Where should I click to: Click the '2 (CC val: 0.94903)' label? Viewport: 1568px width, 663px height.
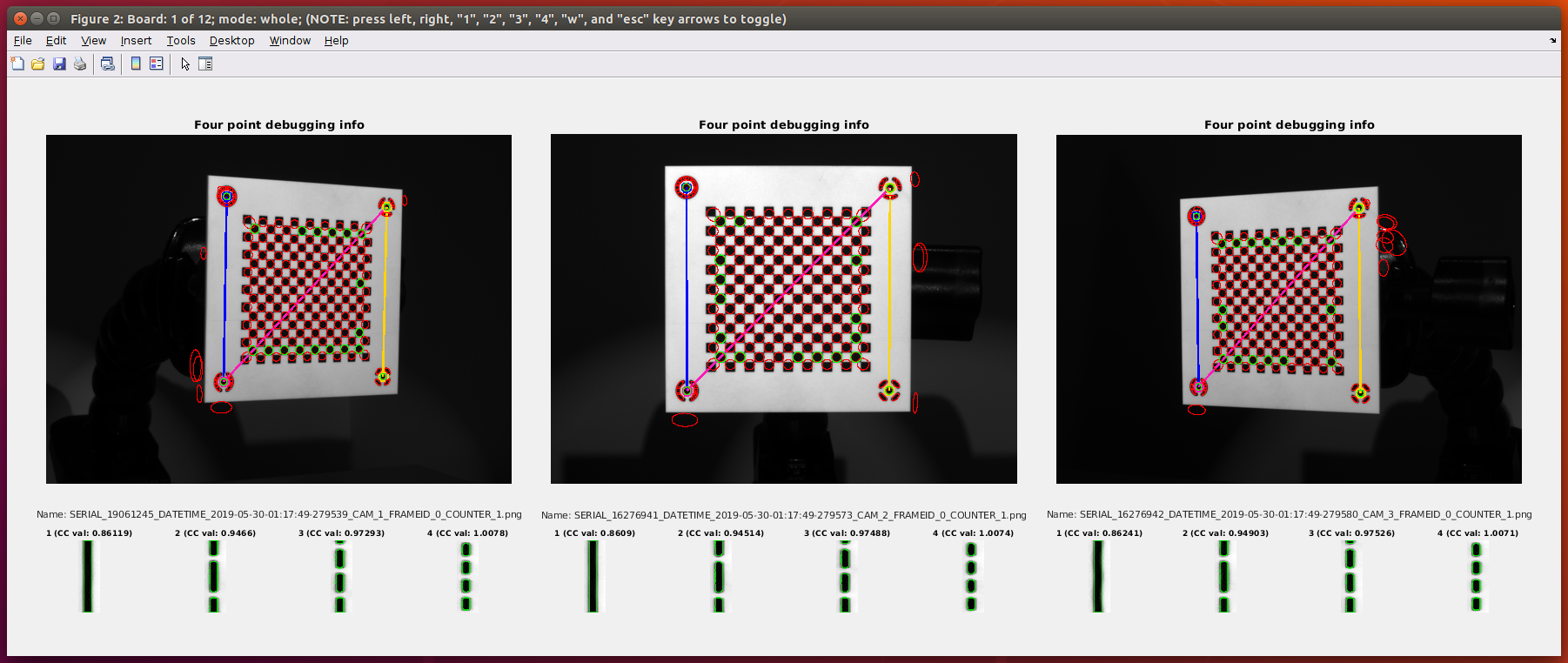click(1225, 532)
